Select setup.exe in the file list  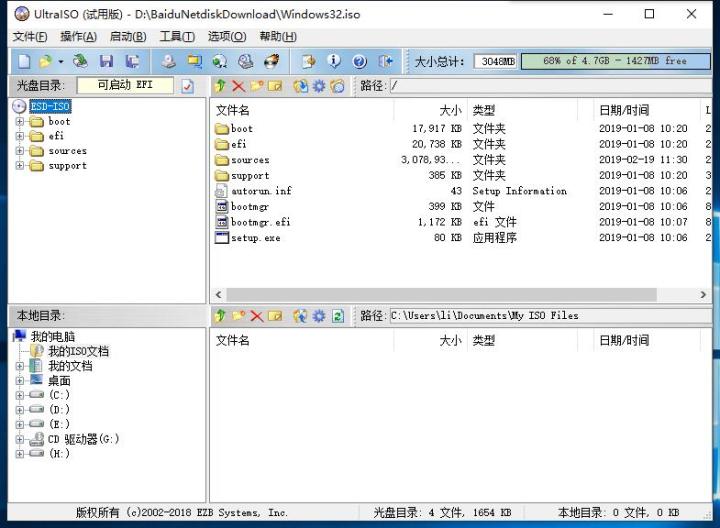[x=255, y=238]
